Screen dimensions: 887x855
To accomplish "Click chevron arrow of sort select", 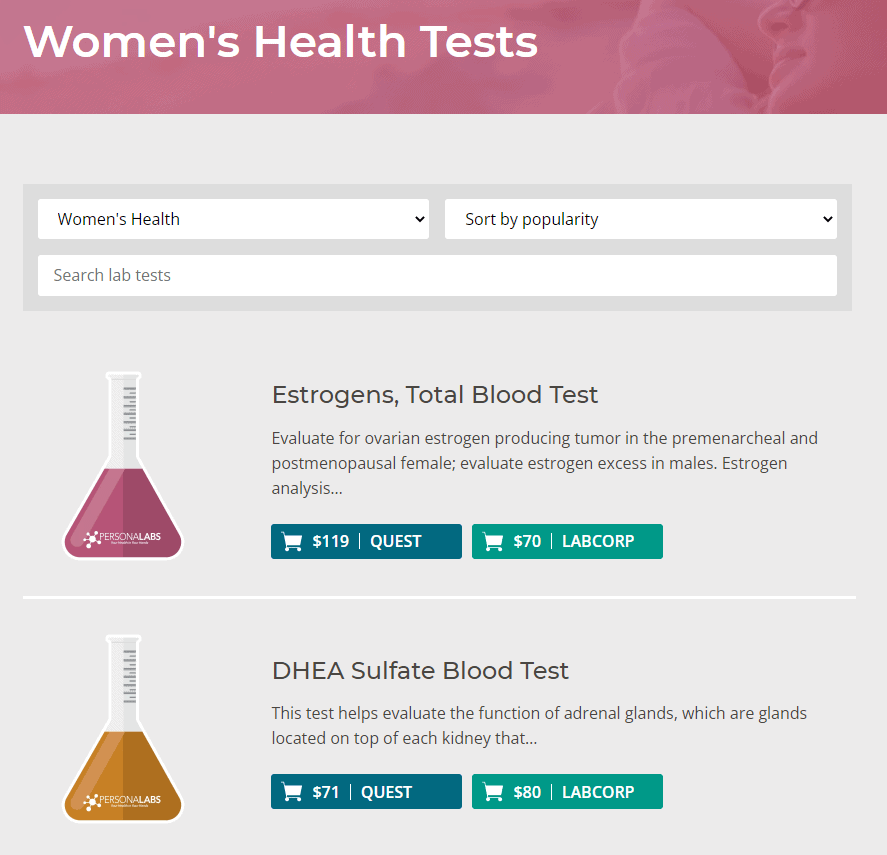I will [x=827, y=219].
